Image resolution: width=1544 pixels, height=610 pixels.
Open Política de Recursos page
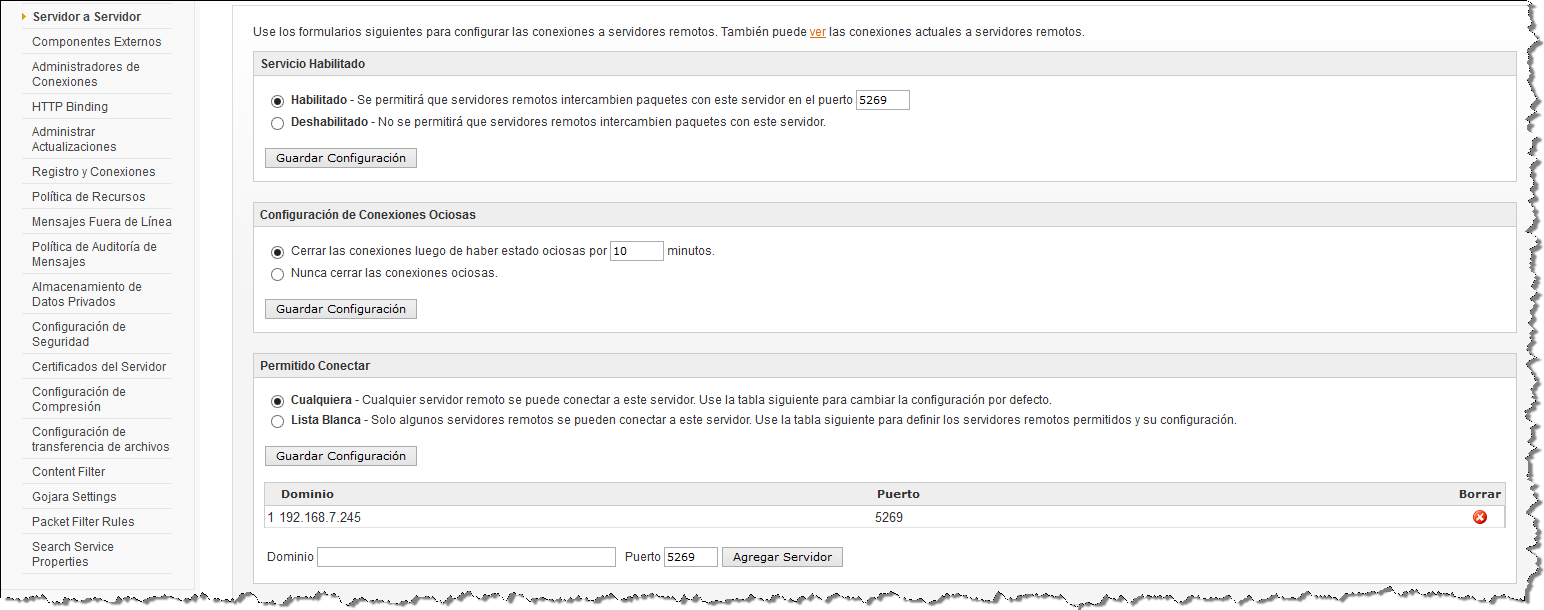(x=88, y=197)
